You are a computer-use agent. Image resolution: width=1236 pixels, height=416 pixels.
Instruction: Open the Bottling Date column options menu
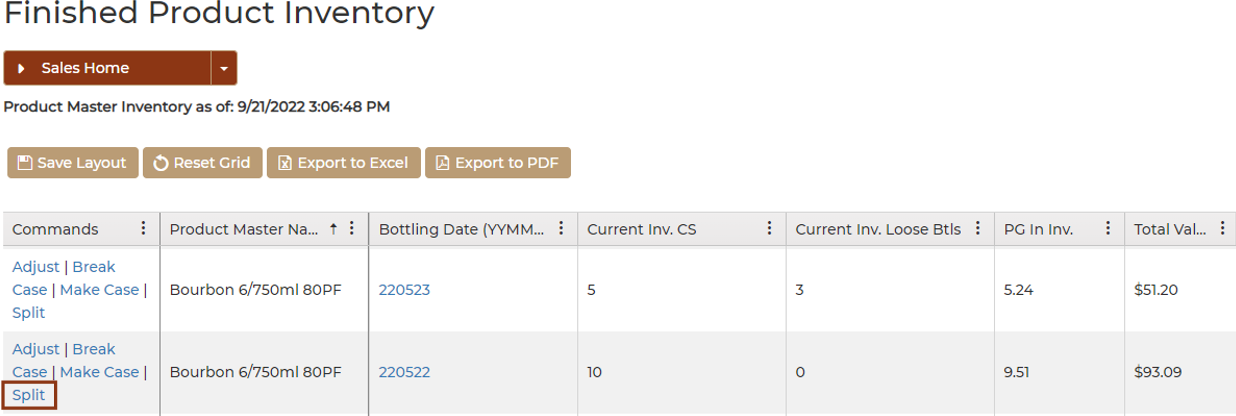pos(561,229)
